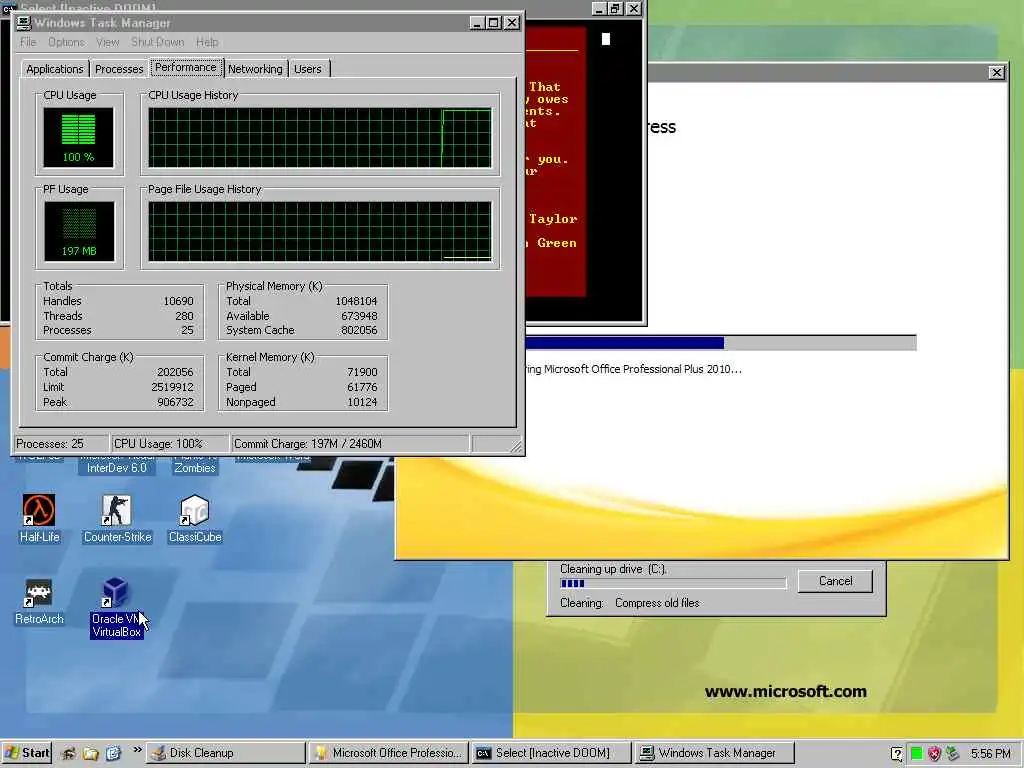Click the www.microsoft.com text
The height and width of the screenshot is (768, 1024).
click(x=786, y=691)
